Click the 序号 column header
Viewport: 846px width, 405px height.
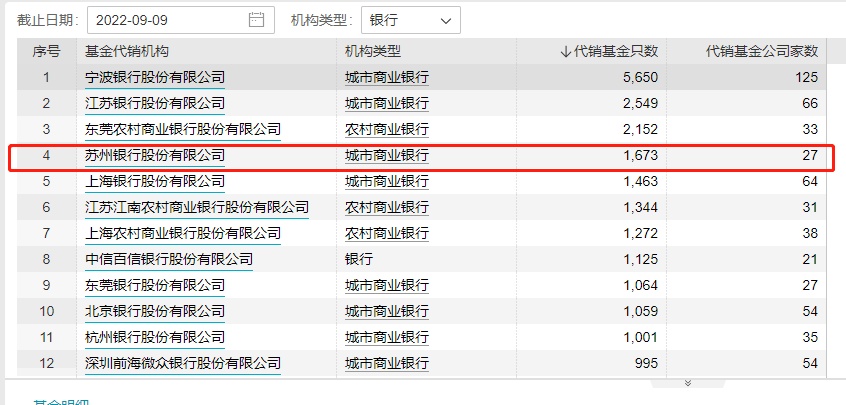46,51
